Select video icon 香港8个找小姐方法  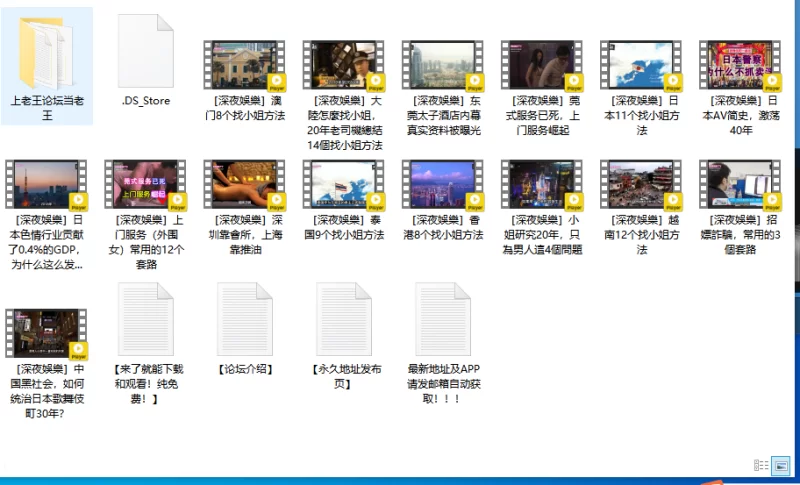tap(443, 185)
